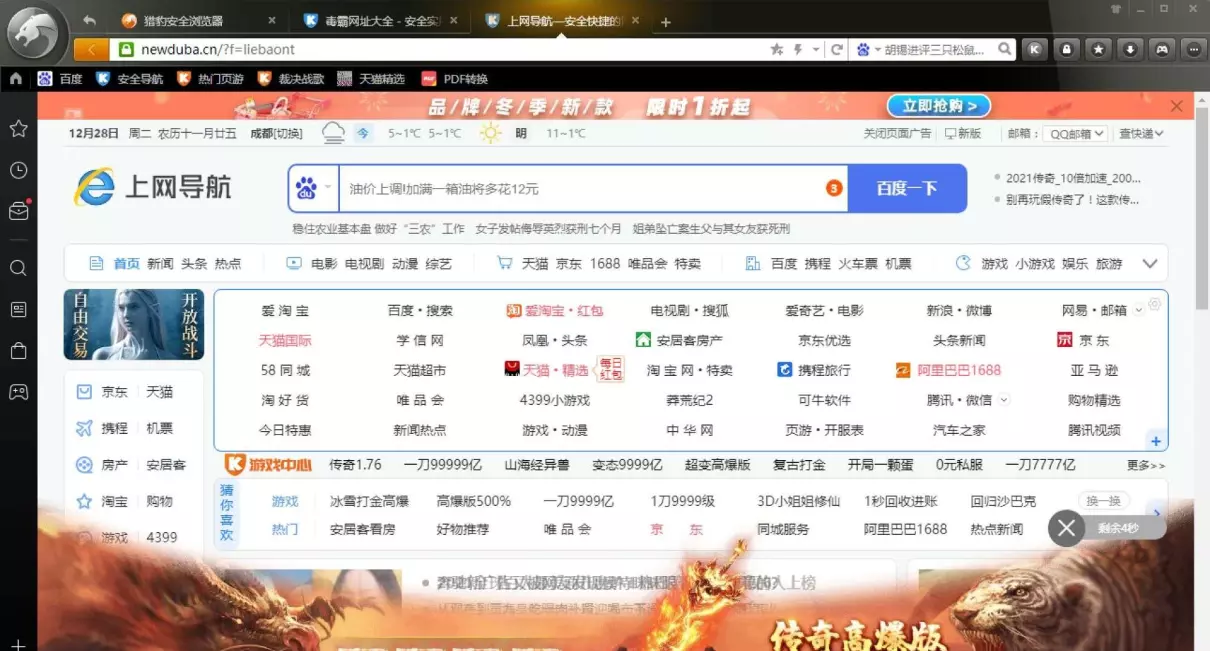This screenshot has width=1210, height=651.
Task: Click the 新版 checkbox link
Action: click(x=963, y=133)
